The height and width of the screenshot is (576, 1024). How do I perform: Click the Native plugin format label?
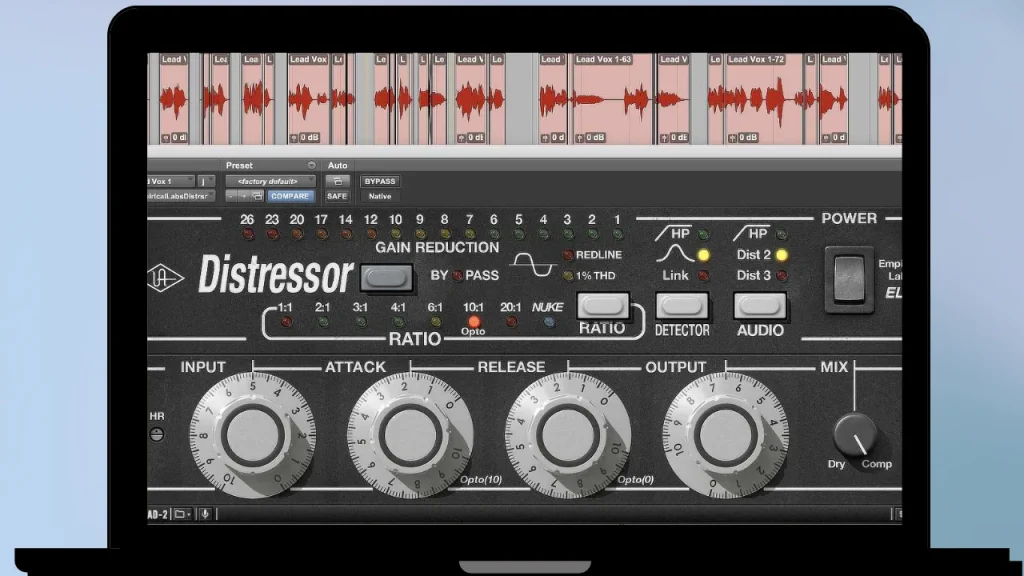click(379, 196)
